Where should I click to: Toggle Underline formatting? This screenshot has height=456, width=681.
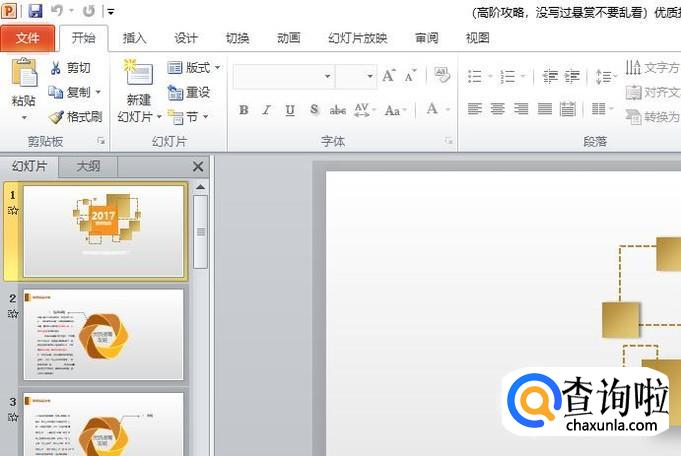290,110
